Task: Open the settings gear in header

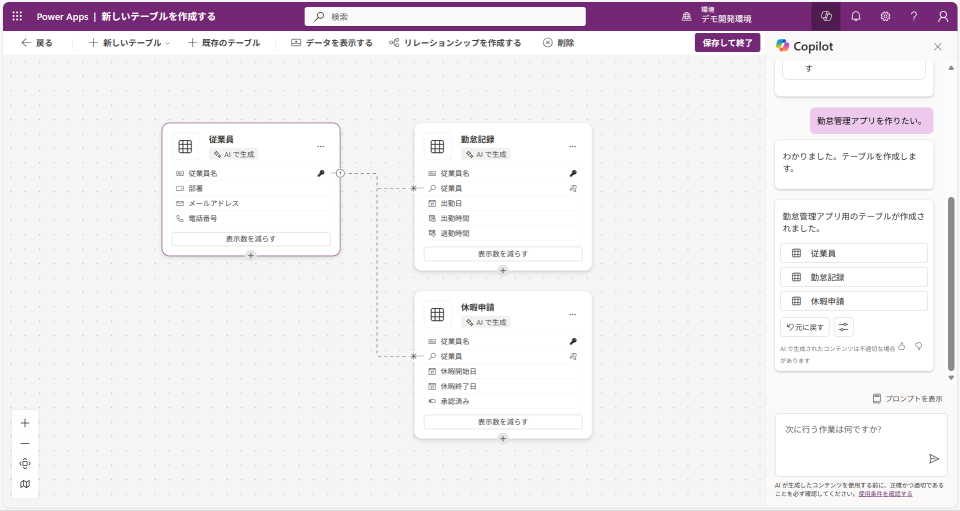Action: tap(885, 17)
